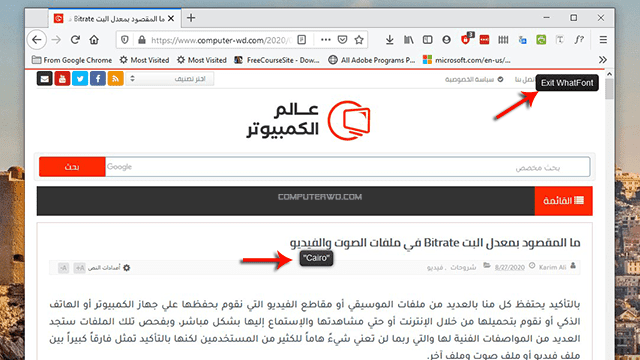
Task: Close the Bitrate article tab
Action: point(171,18)
